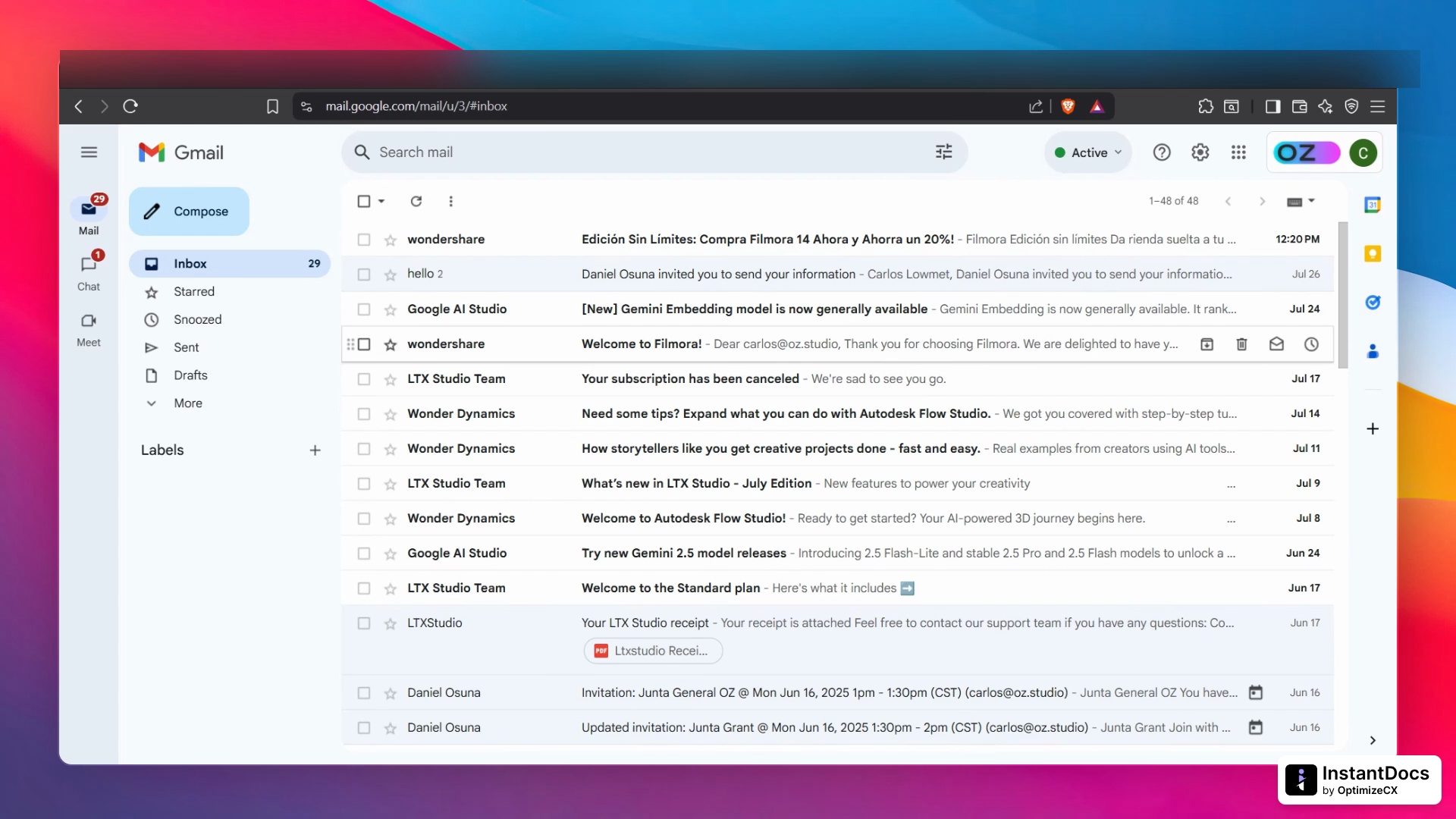Open Google Tasks side panel
1456x819 pixels.
pyautogui.click(x=1373, y=303)
